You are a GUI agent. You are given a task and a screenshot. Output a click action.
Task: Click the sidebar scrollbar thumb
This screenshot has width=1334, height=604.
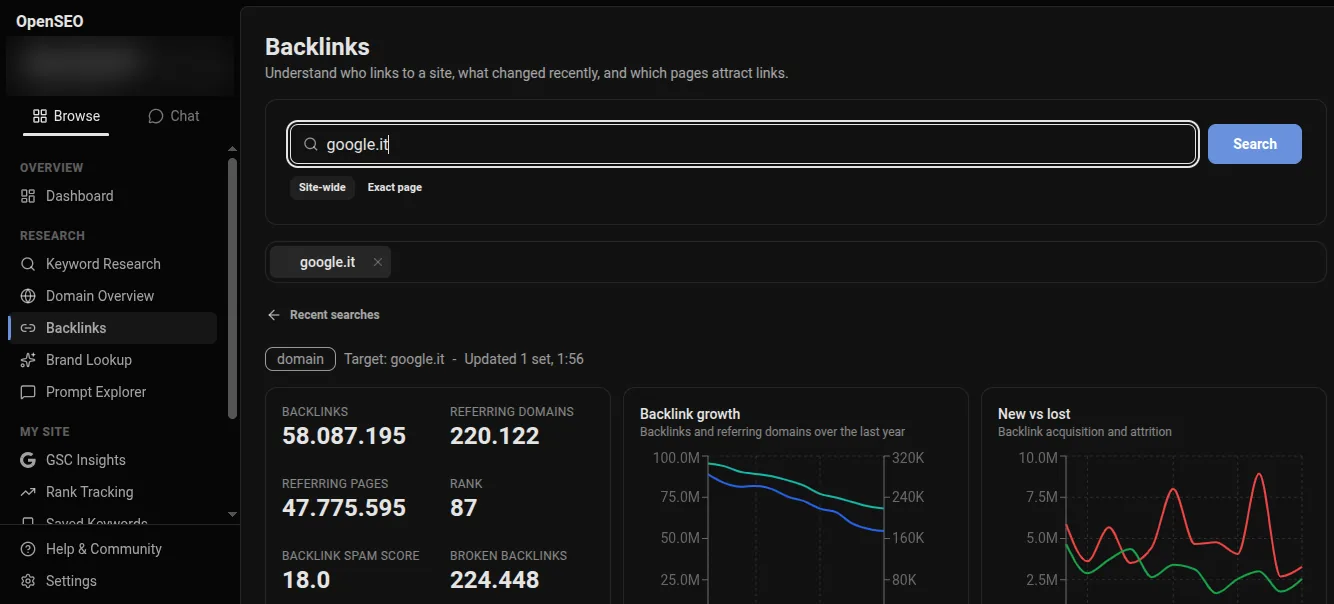pyautogui.click(x=233, y=288)
